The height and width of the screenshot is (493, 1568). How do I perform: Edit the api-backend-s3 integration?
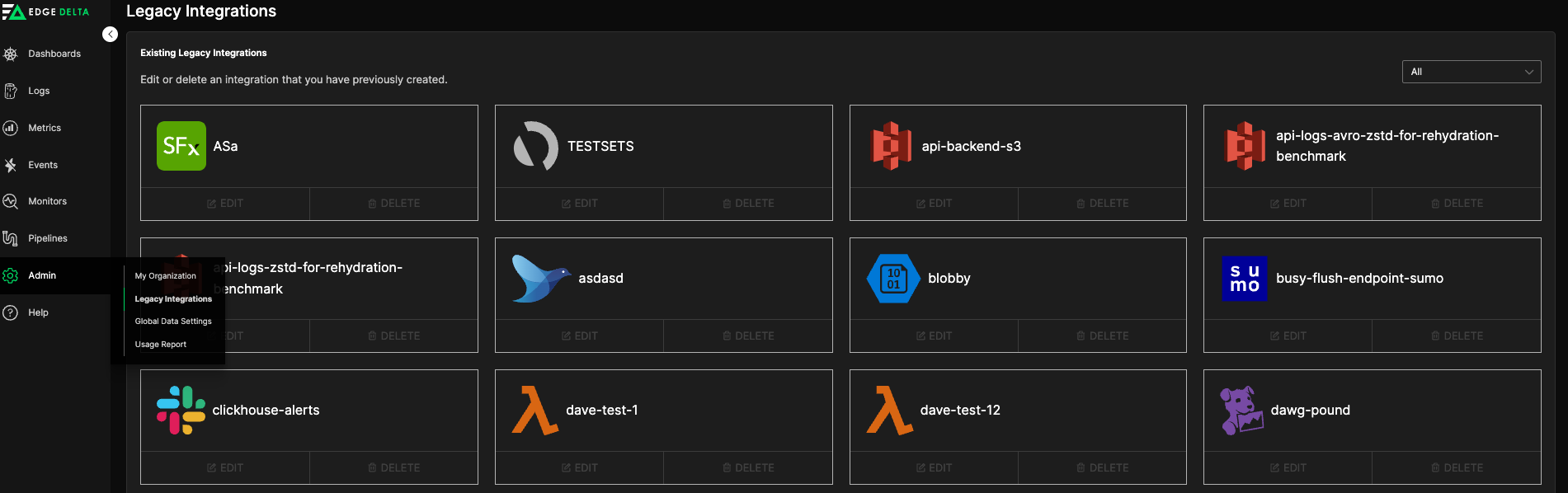pyautogui.click(x=934, y=204)
